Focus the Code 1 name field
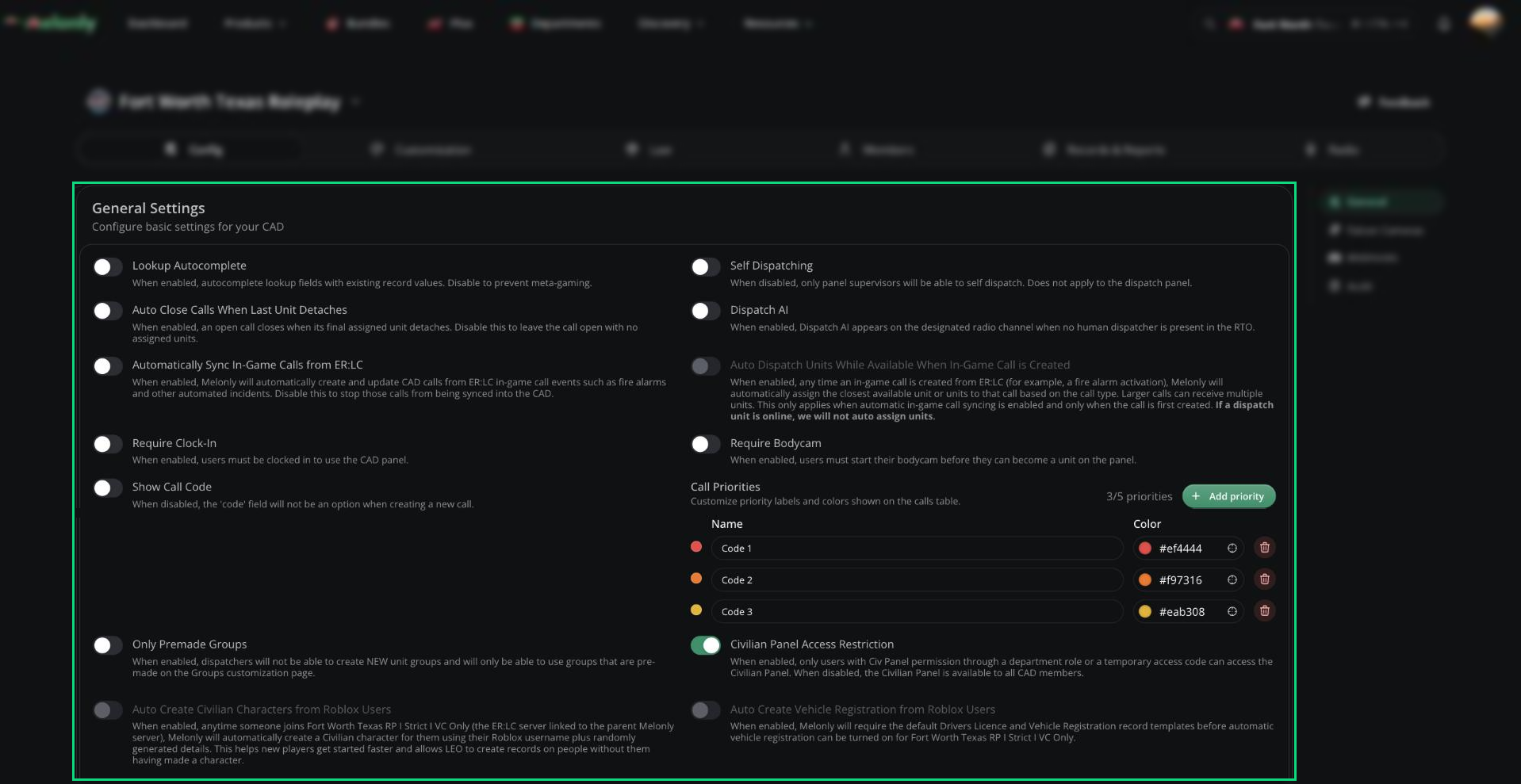The width and height of the screenshot is (1521, 784). tap(917, 548)
